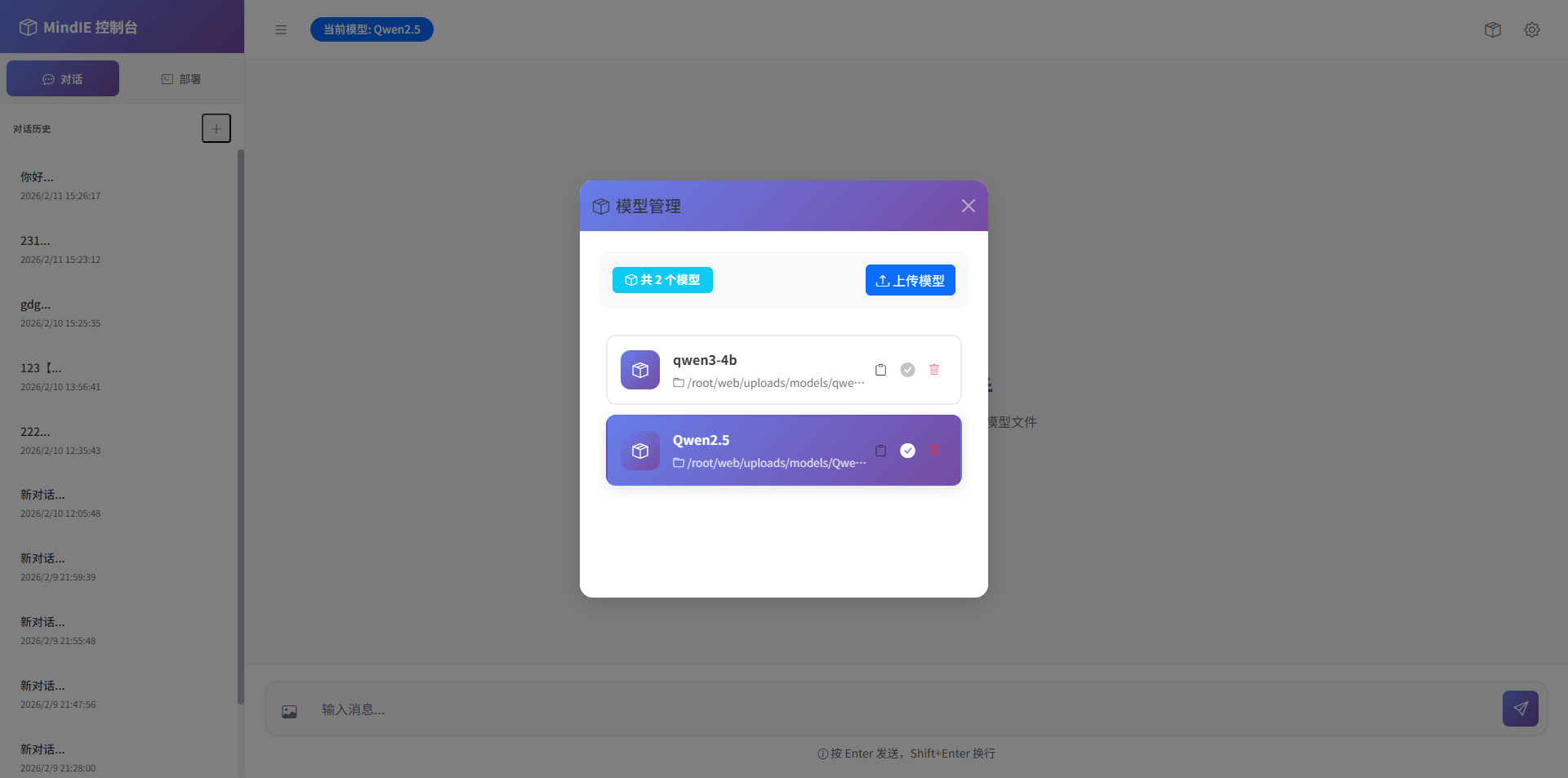Viewport: 1568px width, 778px height.
Task: Open the 你好... conversation
Action: 119,185
